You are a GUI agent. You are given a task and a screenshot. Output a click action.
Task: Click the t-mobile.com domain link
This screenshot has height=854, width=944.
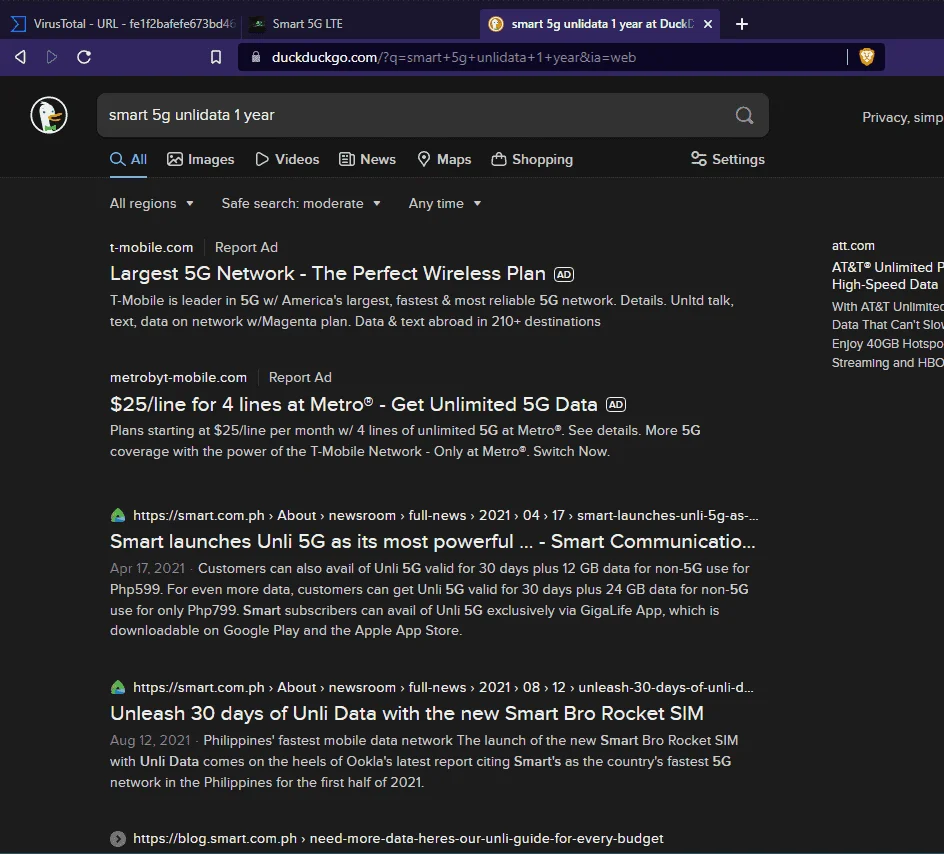(151, 247)
